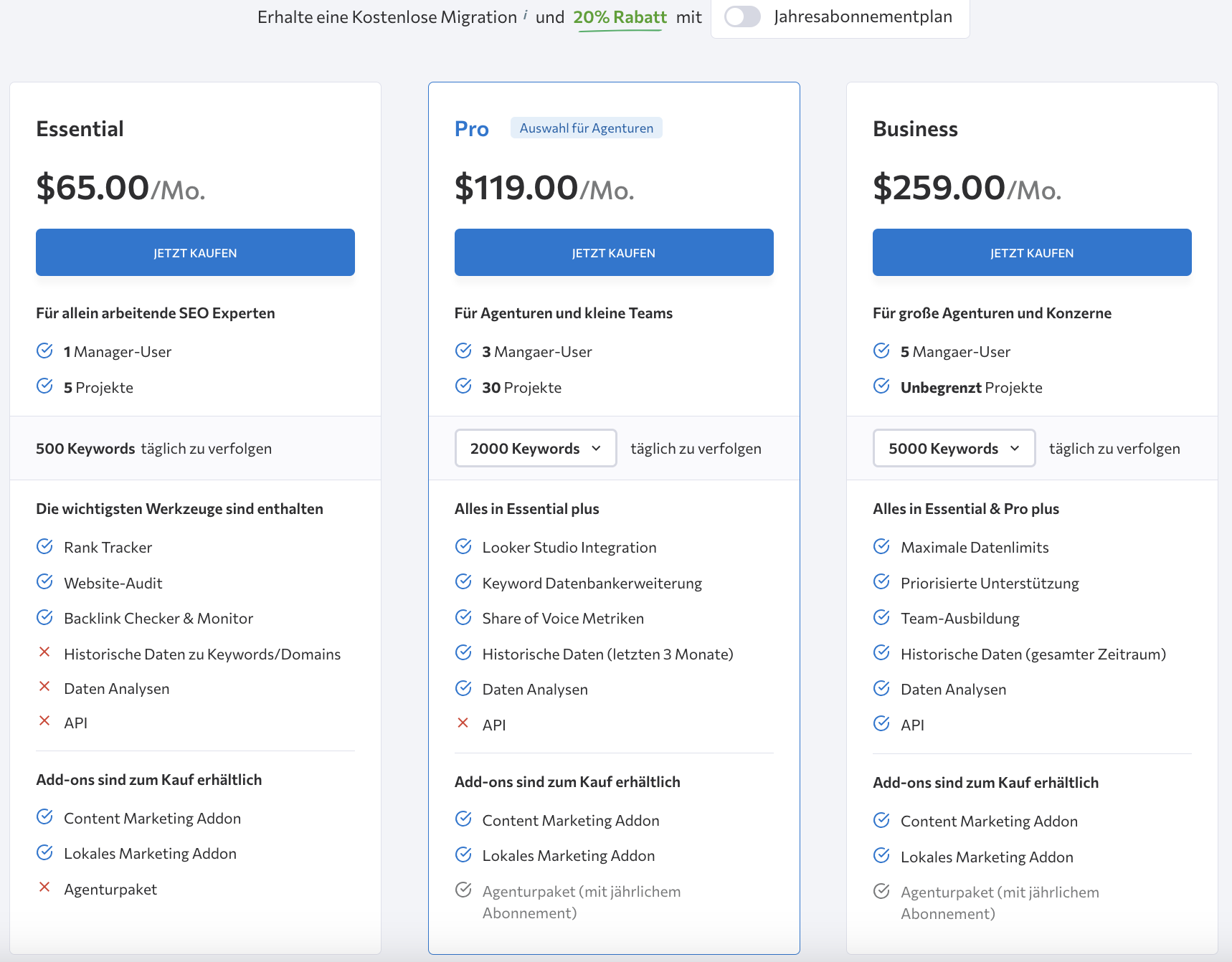
Task: Click the Essential price $65.00/Mo.
Action: coord(120,188)
